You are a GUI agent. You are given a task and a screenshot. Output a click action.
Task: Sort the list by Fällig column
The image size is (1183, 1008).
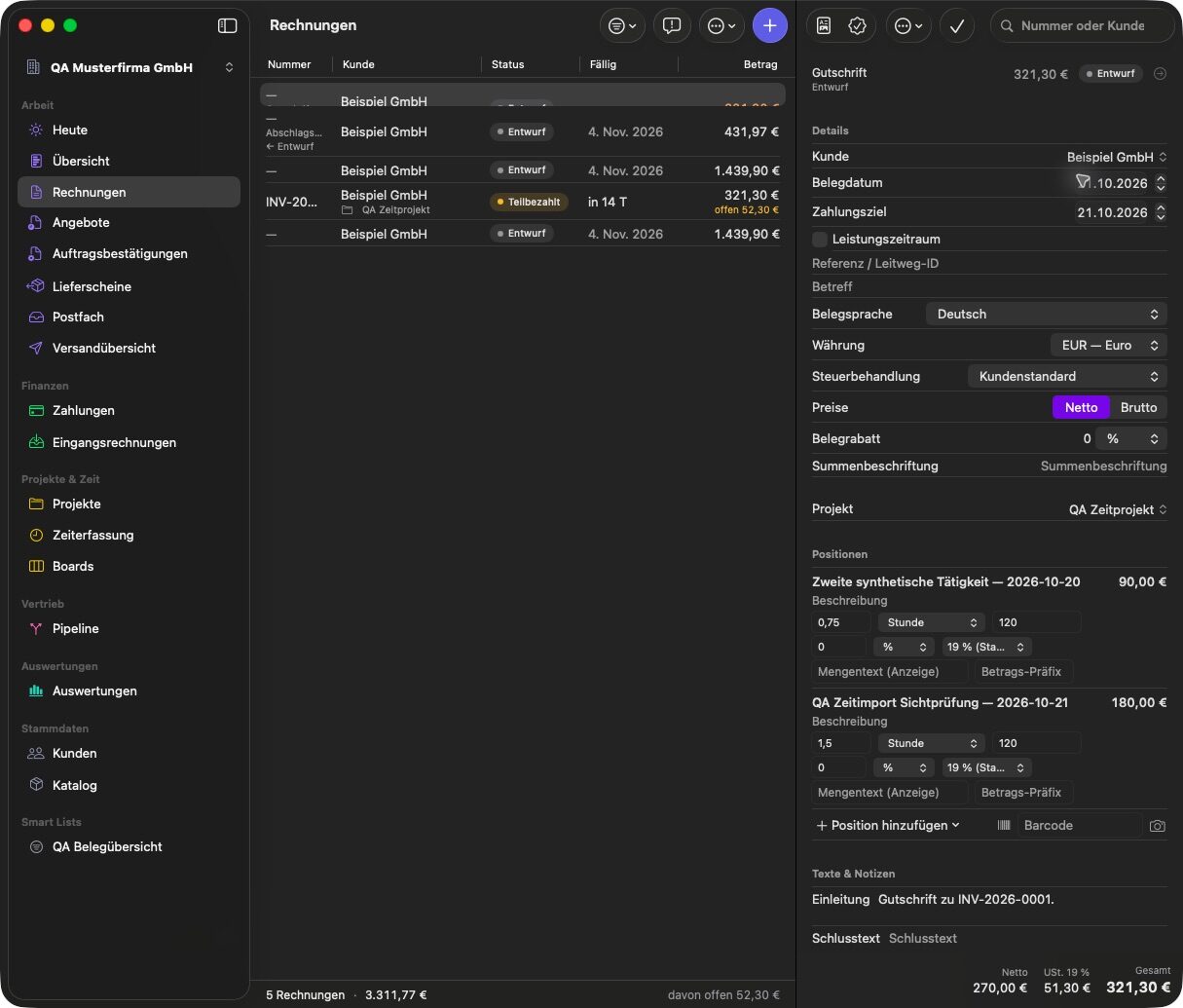603,64
